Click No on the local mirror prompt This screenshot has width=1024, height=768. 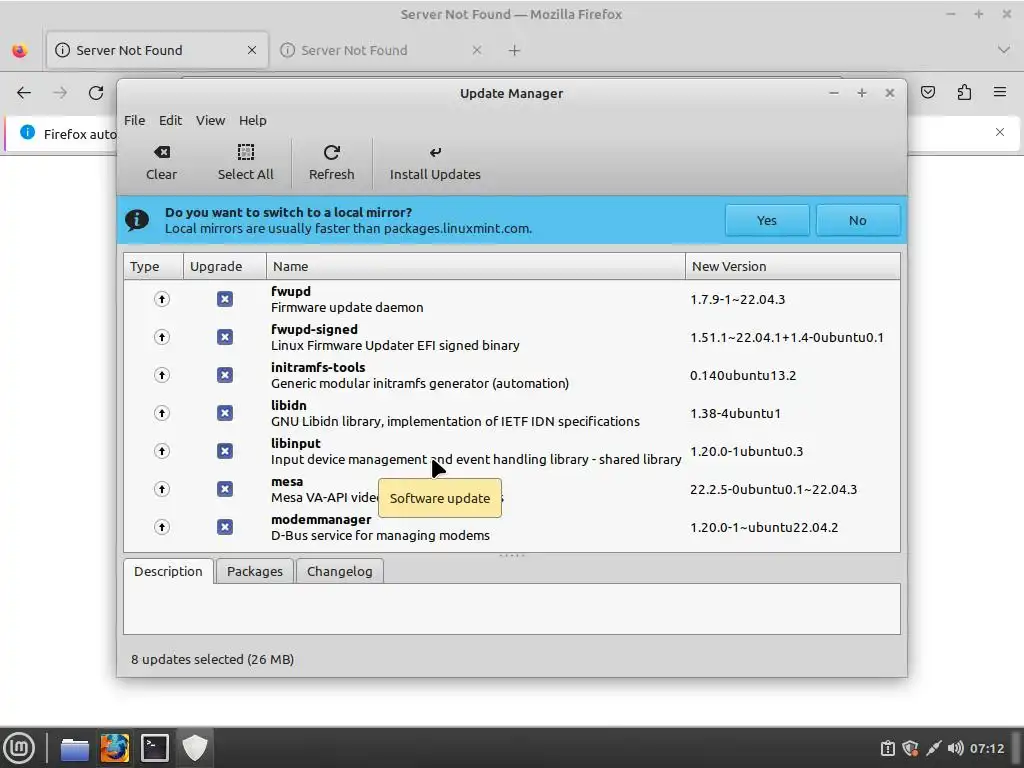[x=857, y=220]
